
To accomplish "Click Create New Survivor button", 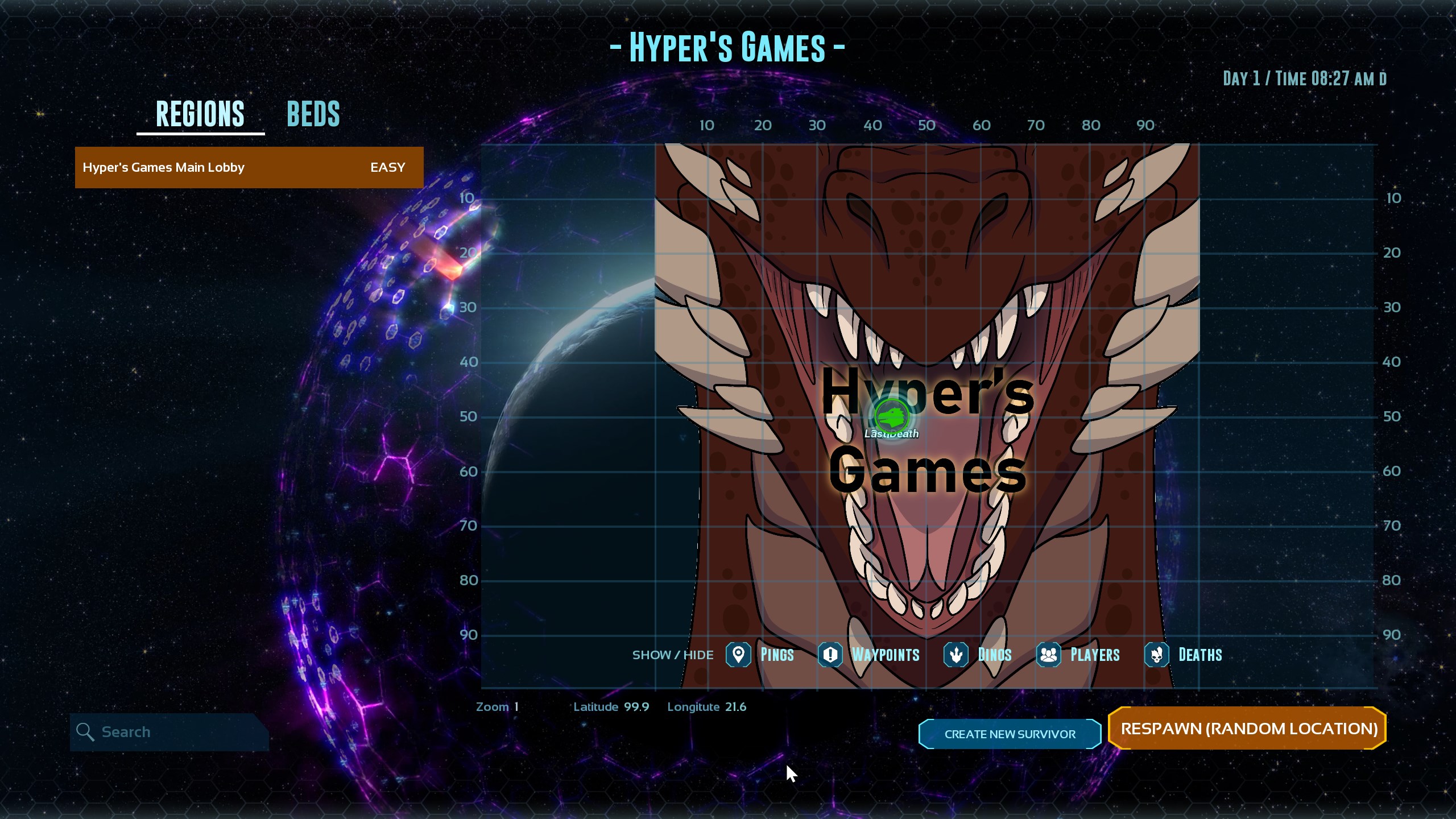I will [x=1010, y=734].
